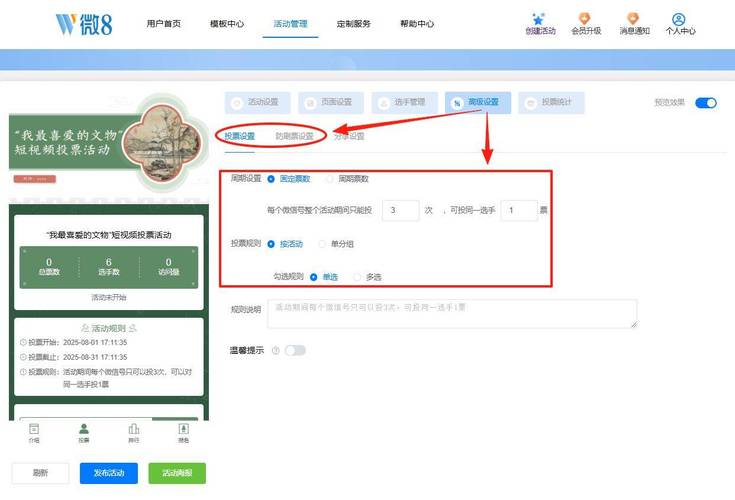Open 模板中心 in top navigation
Viewport: 735px width, 500px height.
pyautogui.click(x=227, y=24)
